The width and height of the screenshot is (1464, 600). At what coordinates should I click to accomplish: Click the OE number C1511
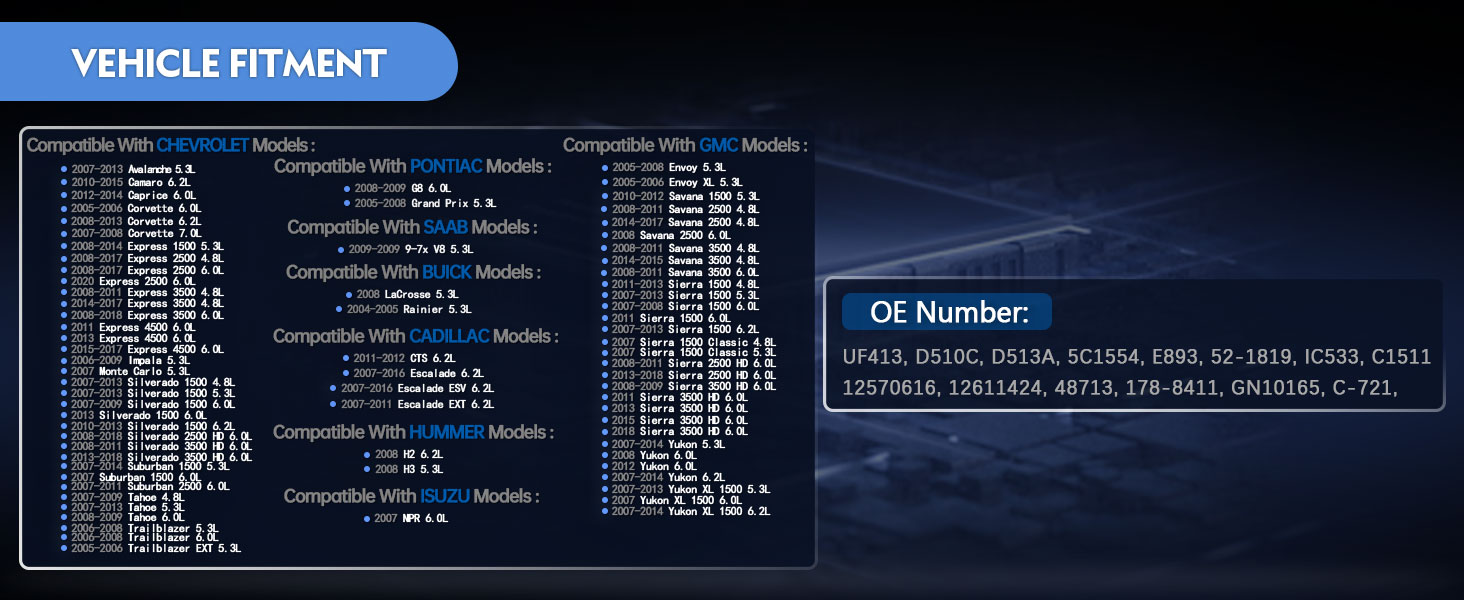(x=1401, y=357)
